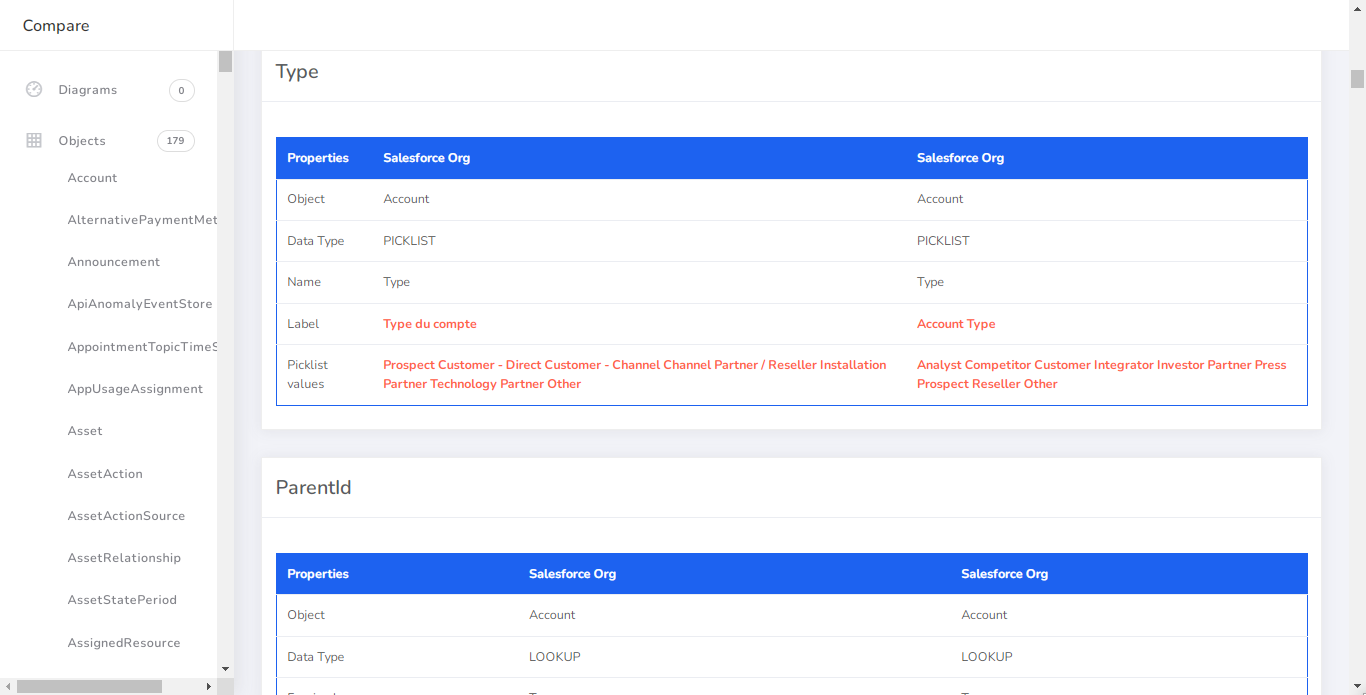
Task: Click the 'Picklist values' property cell
Action: tap(308, 374)
